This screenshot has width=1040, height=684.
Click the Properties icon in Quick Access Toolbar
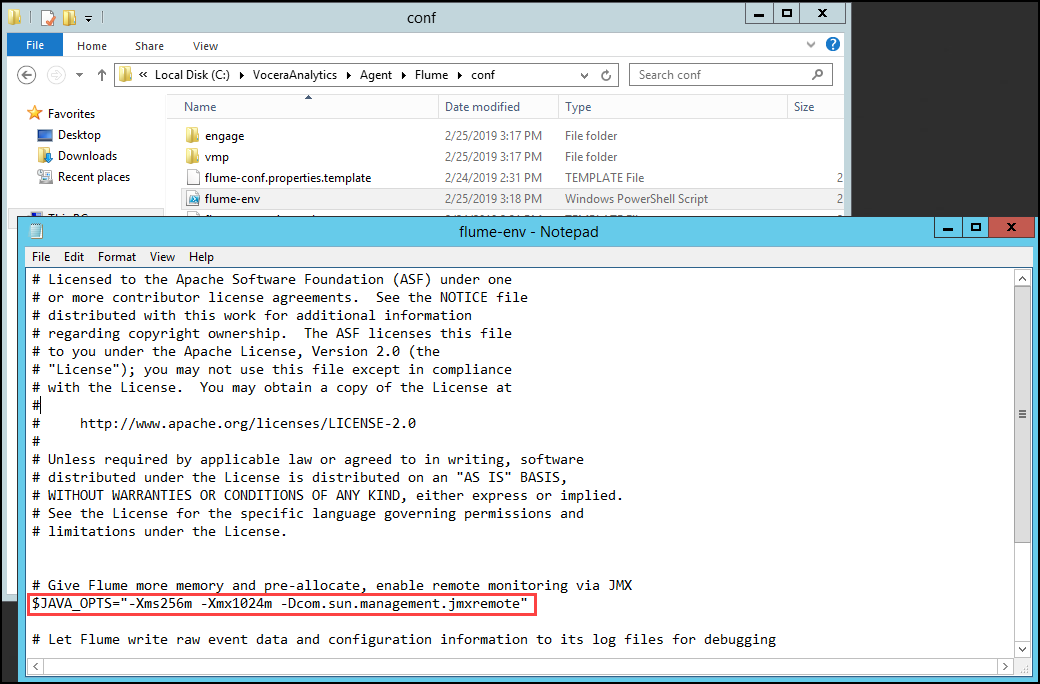coord(47,17)
